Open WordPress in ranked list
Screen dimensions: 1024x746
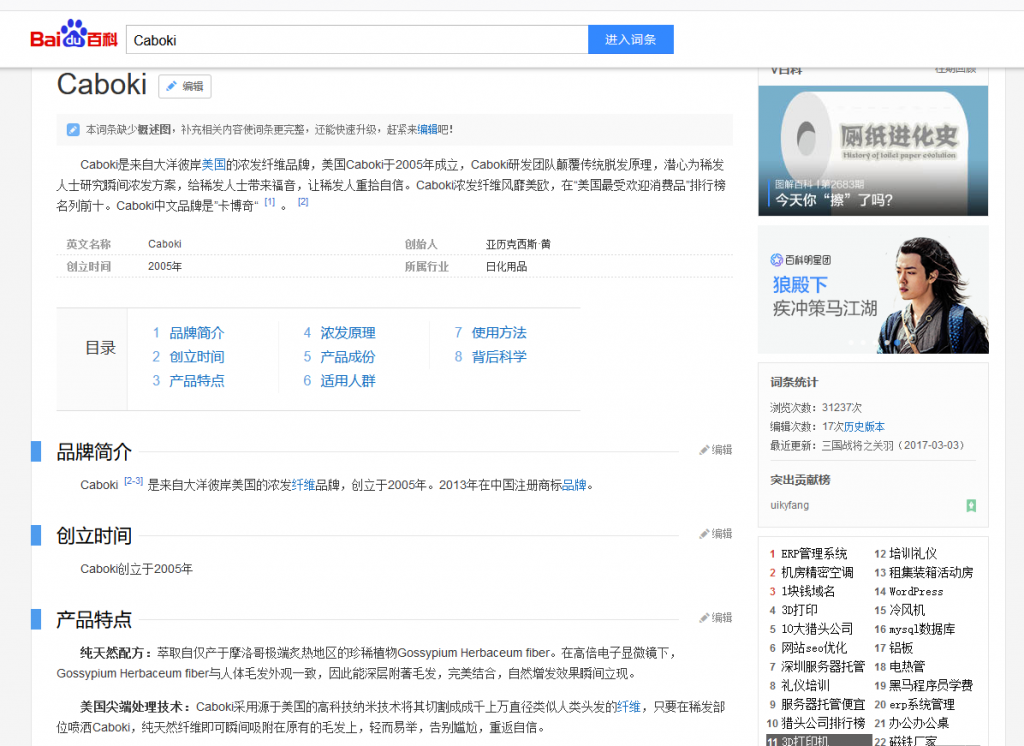(916, 591)
